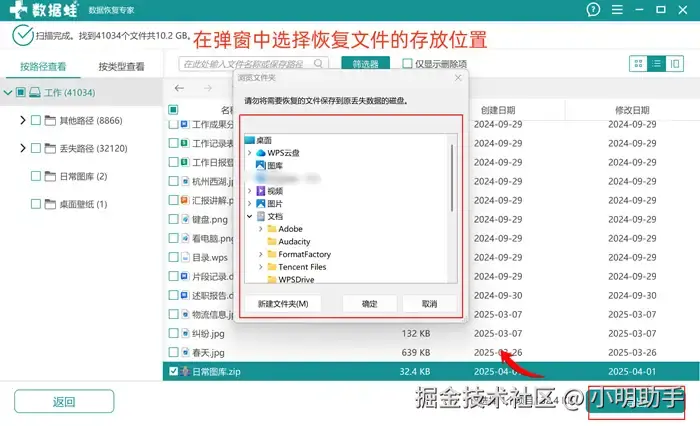Toggle the select-all header checkbox
Viewport: 700px width, 426px height.
coord(173,109)
